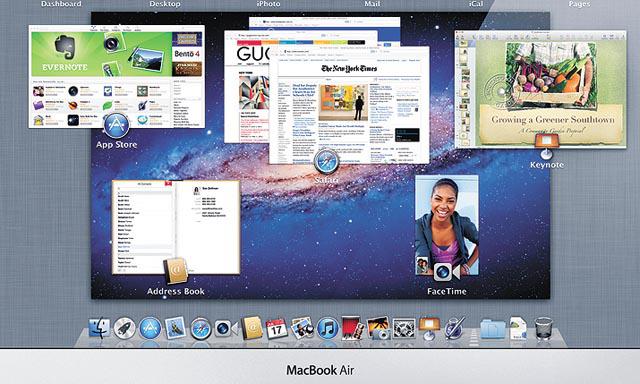Click Safari compass badge under browser windows

[x=326, y=162]
